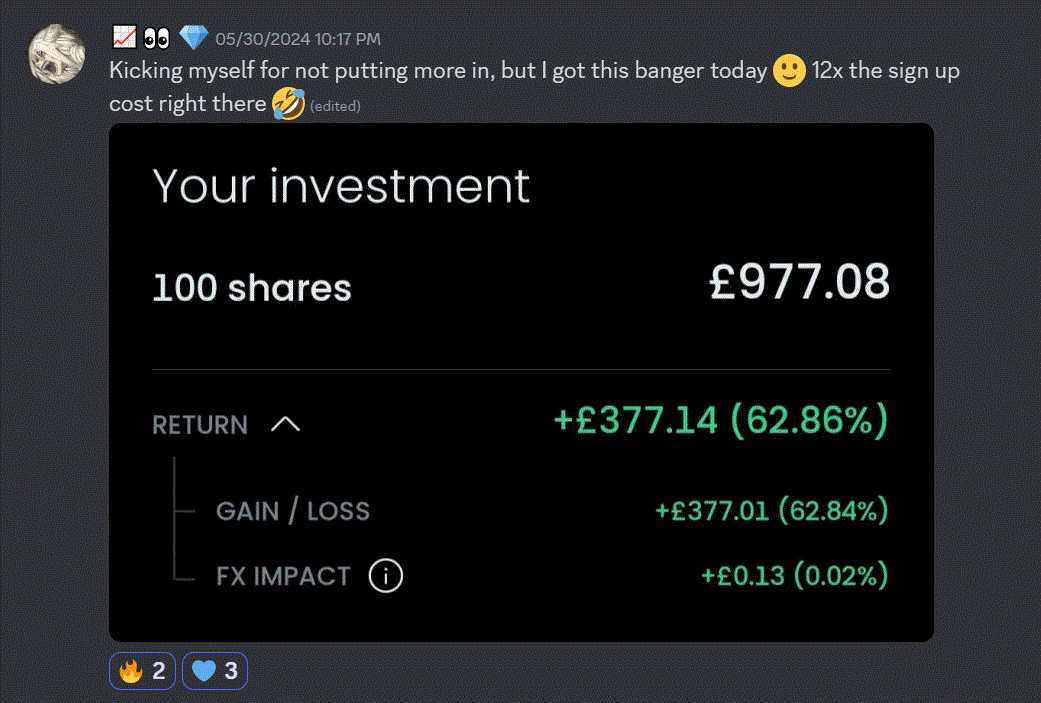This screenshot has width=1041, height=703.
Task: Click the £977.08 investment value
Action: pos(798,283)
